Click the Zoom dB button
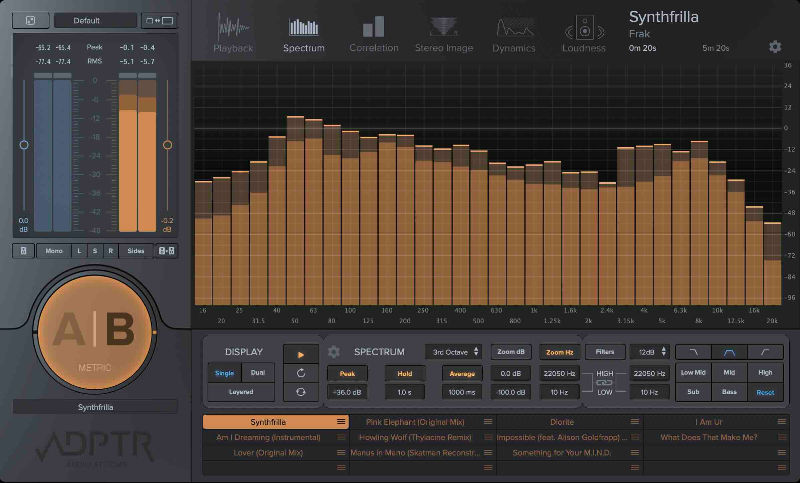 (511, 352)
